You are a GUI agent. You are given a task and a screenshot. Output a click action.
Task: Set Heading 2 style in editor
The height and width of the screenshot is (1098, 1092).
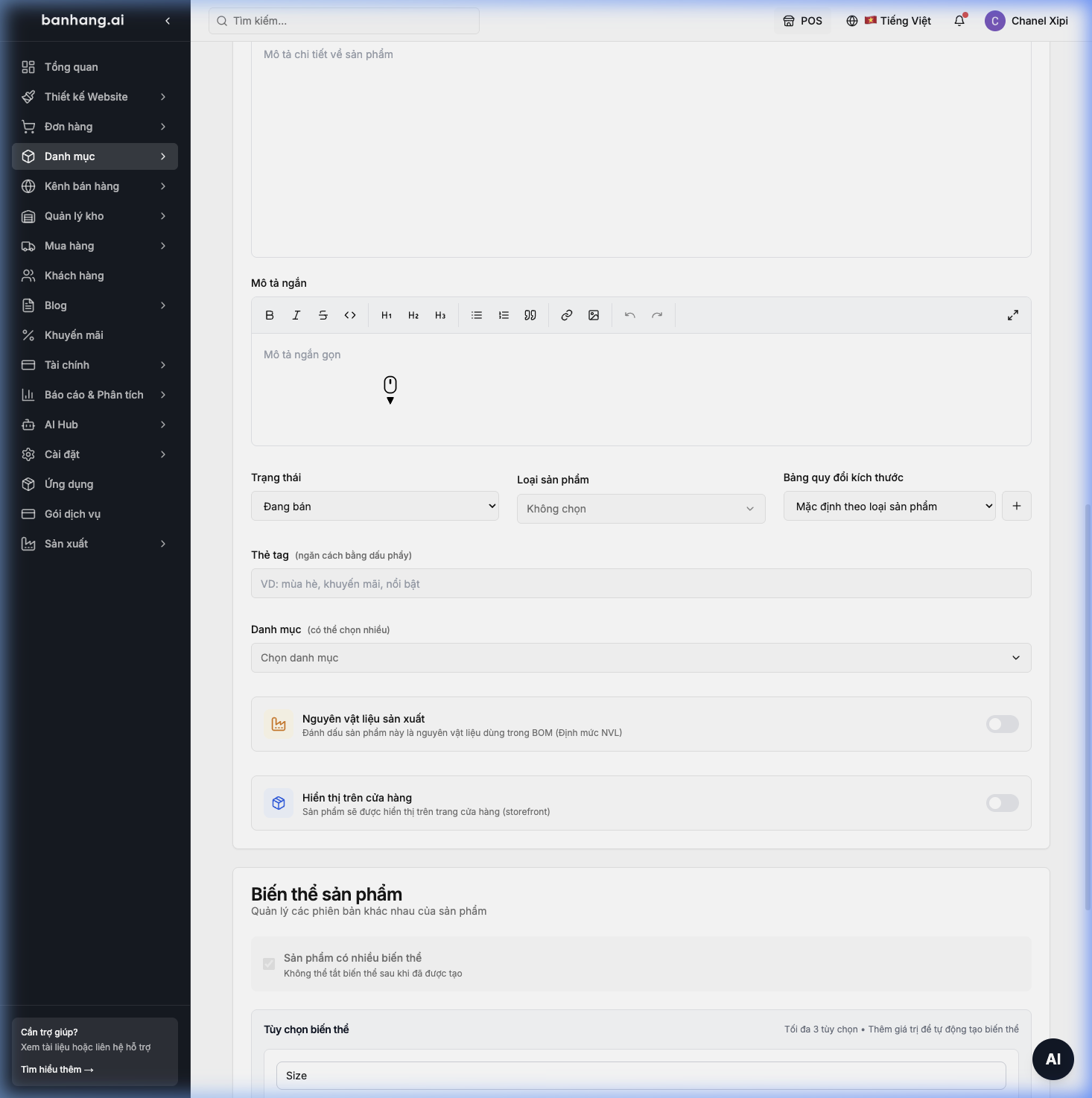click(x=413, y=315)
